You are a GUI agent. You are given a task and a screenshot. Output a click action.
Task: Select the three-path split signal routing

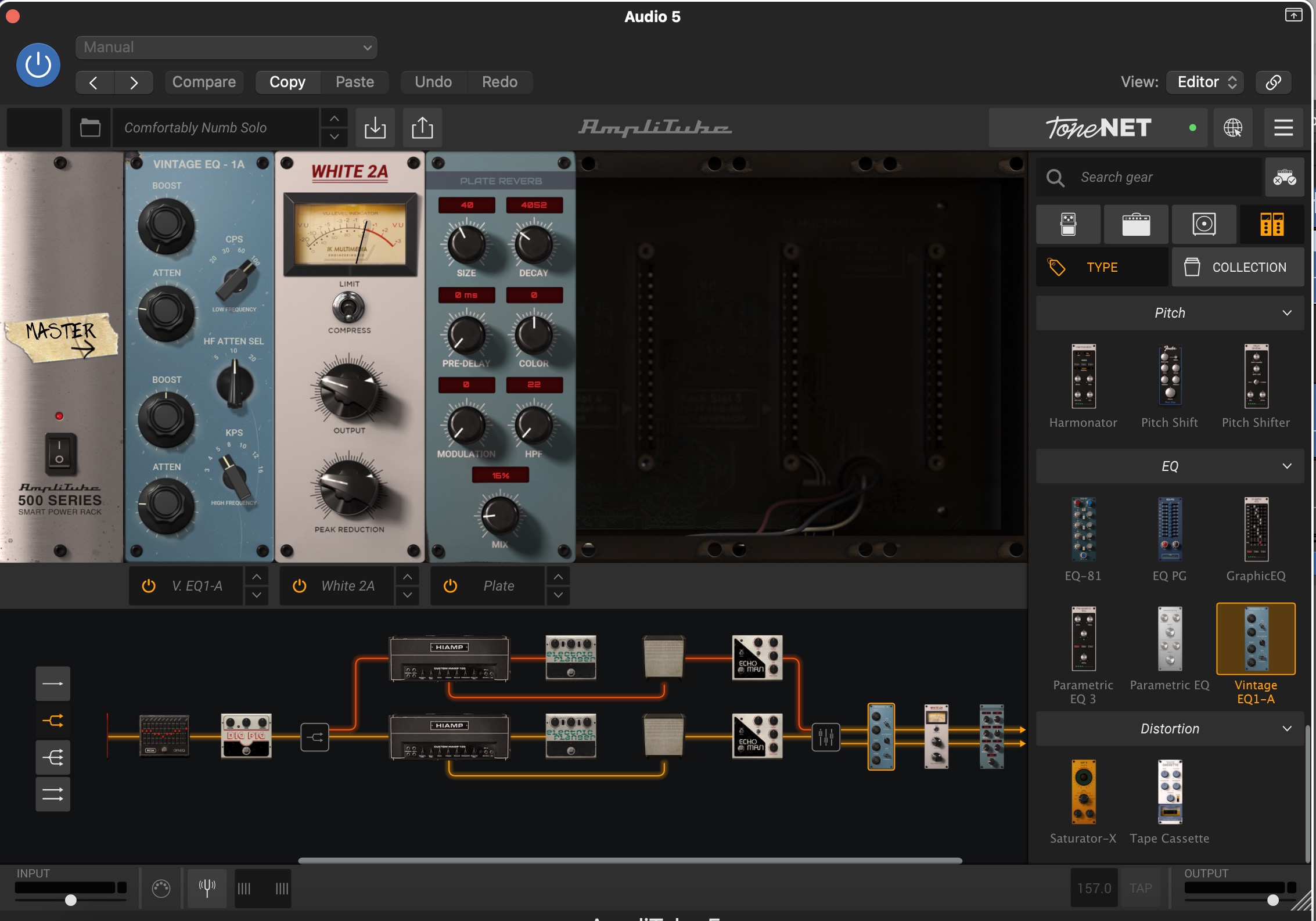coord(53,757)
